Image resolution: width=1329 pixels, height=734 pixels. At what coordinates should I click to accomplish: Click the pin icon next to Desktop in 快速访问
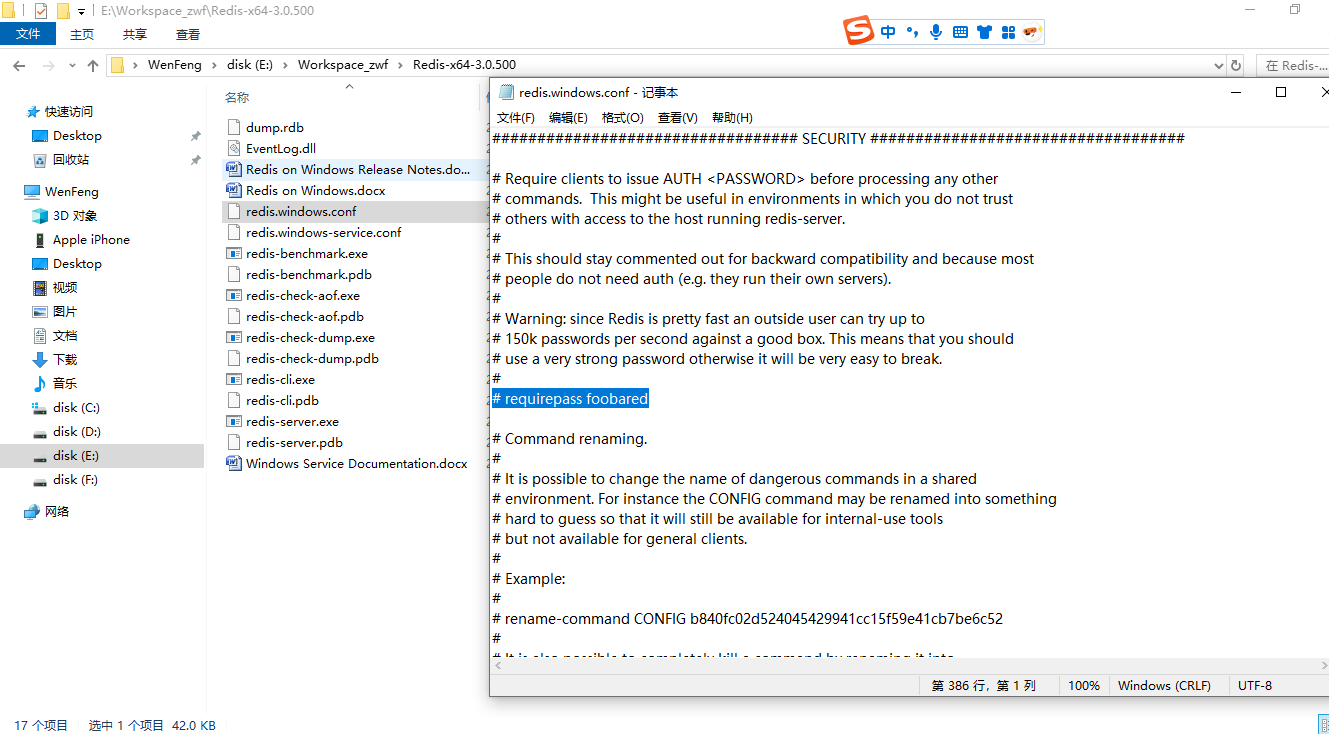(196, 136)
